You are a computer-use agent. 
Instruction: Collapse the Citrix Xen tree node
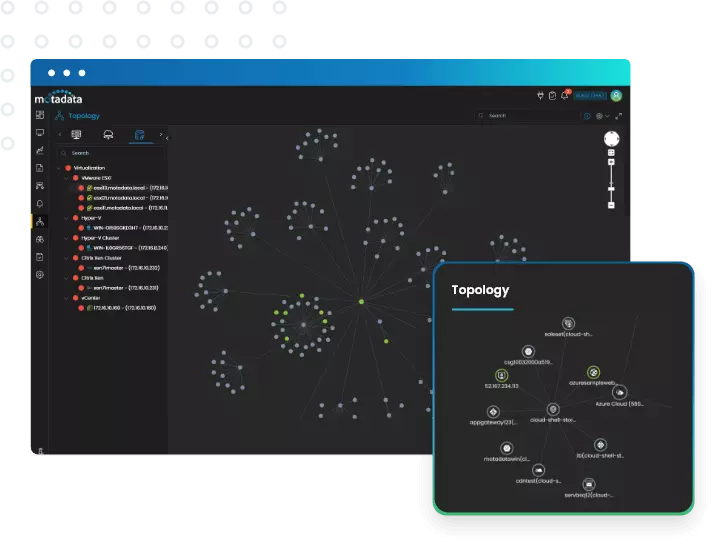click(67, 278)
